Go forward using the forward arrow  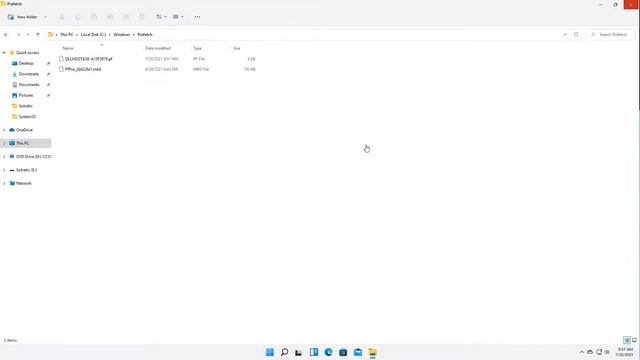click(18, 35)
